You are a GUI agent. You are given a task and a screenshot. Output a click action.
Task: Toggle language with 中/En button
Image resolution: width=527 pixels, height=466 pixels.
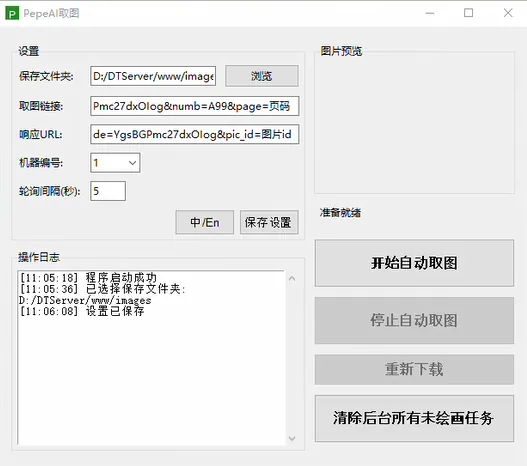click(x=204, y=222)
